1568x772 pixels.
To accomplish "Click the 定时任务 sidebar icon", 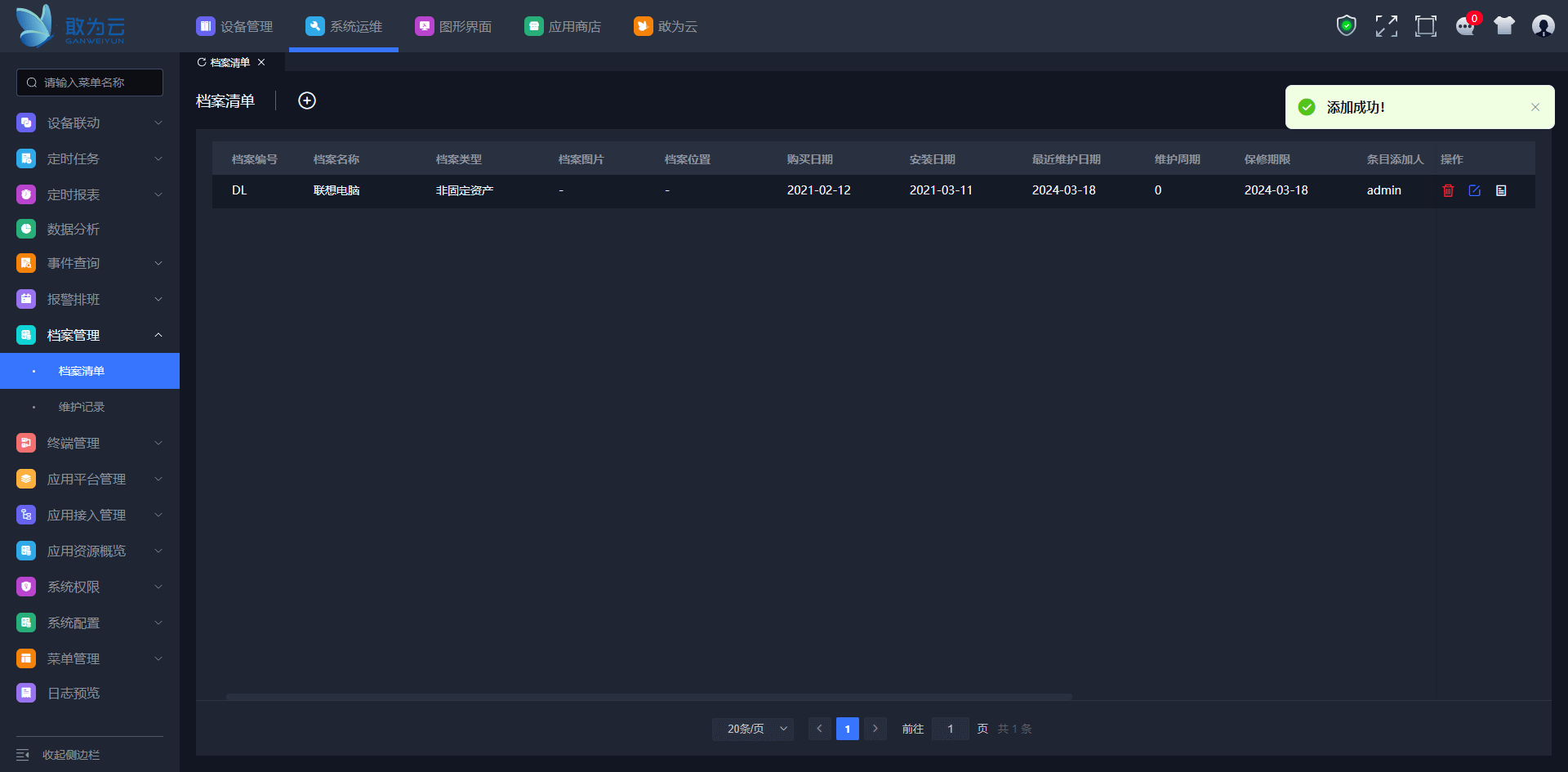I will [26, 158].
